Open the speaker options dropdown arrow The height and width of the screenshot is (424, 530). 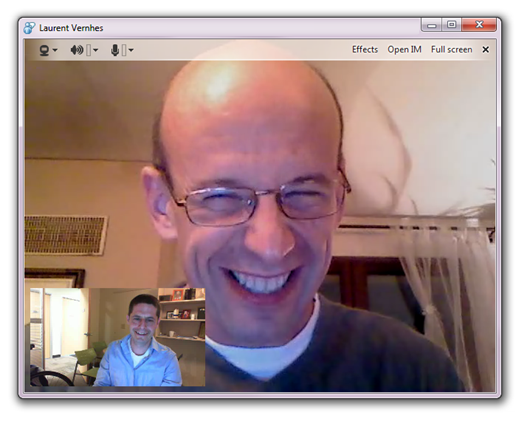[96, 50]
